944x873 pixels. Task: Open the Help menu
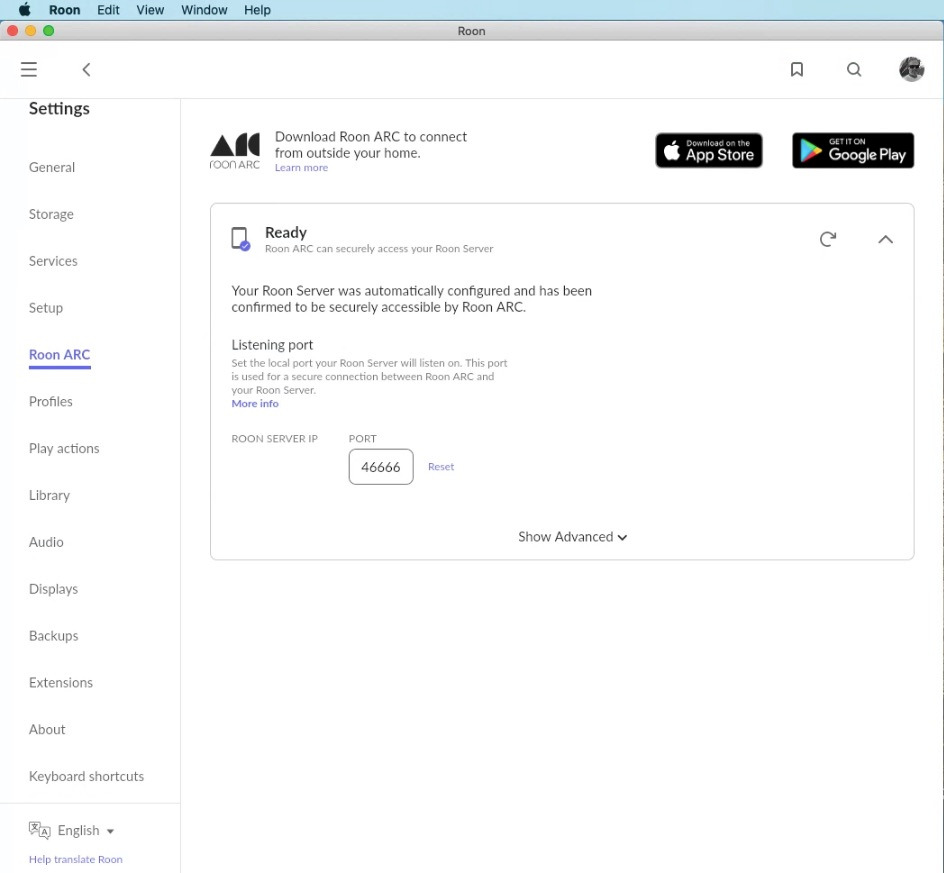pos(257,10)
